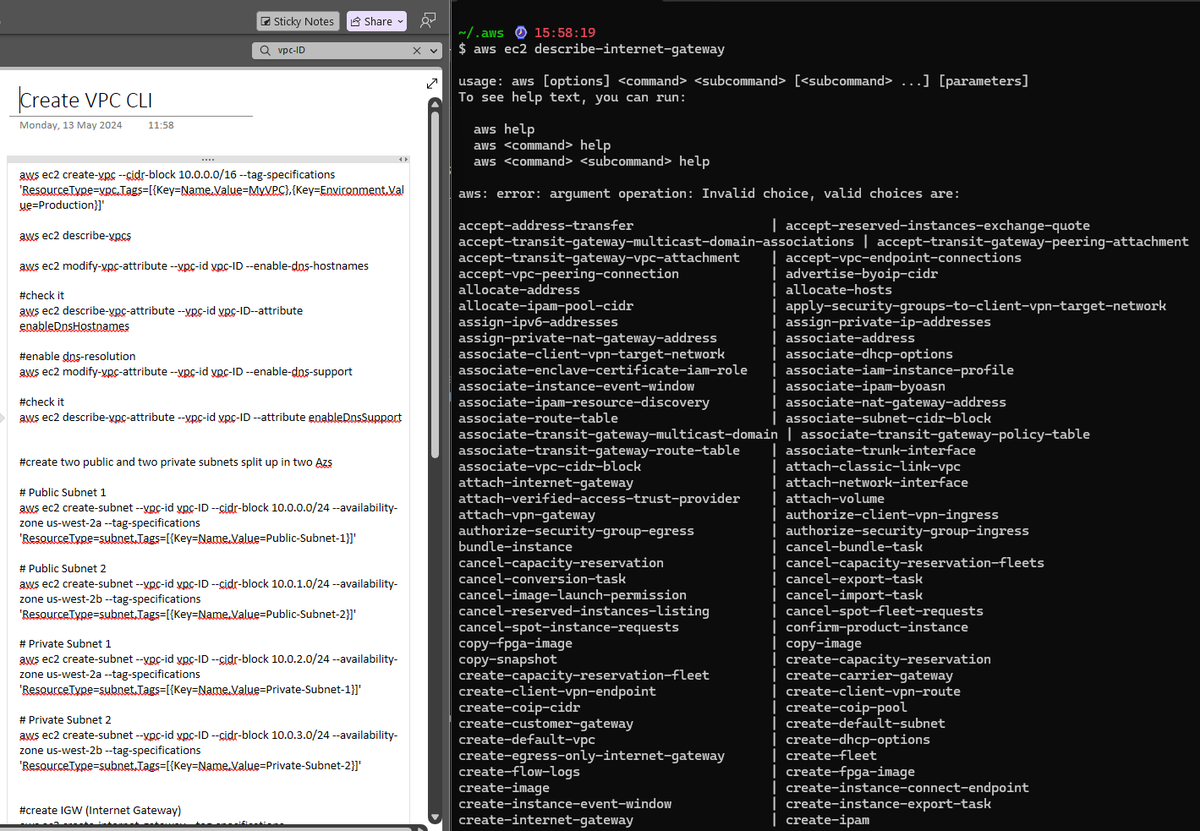
Task: Click the '--enable-dns-hostnames' modify command line
Action: click(x=194, y=265)
